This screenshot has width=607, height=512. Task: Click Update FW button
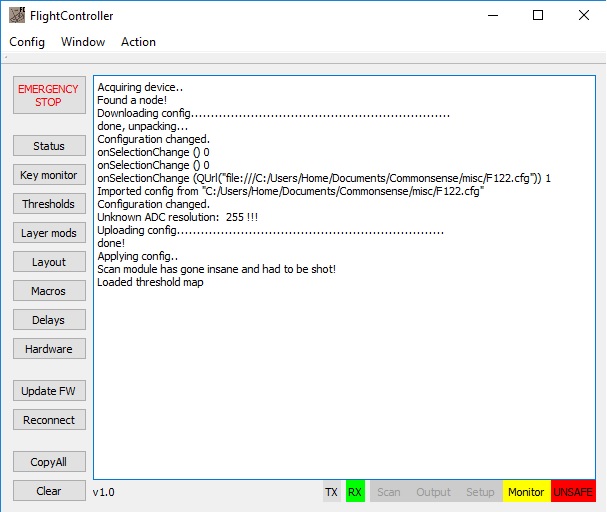(49, 391)
